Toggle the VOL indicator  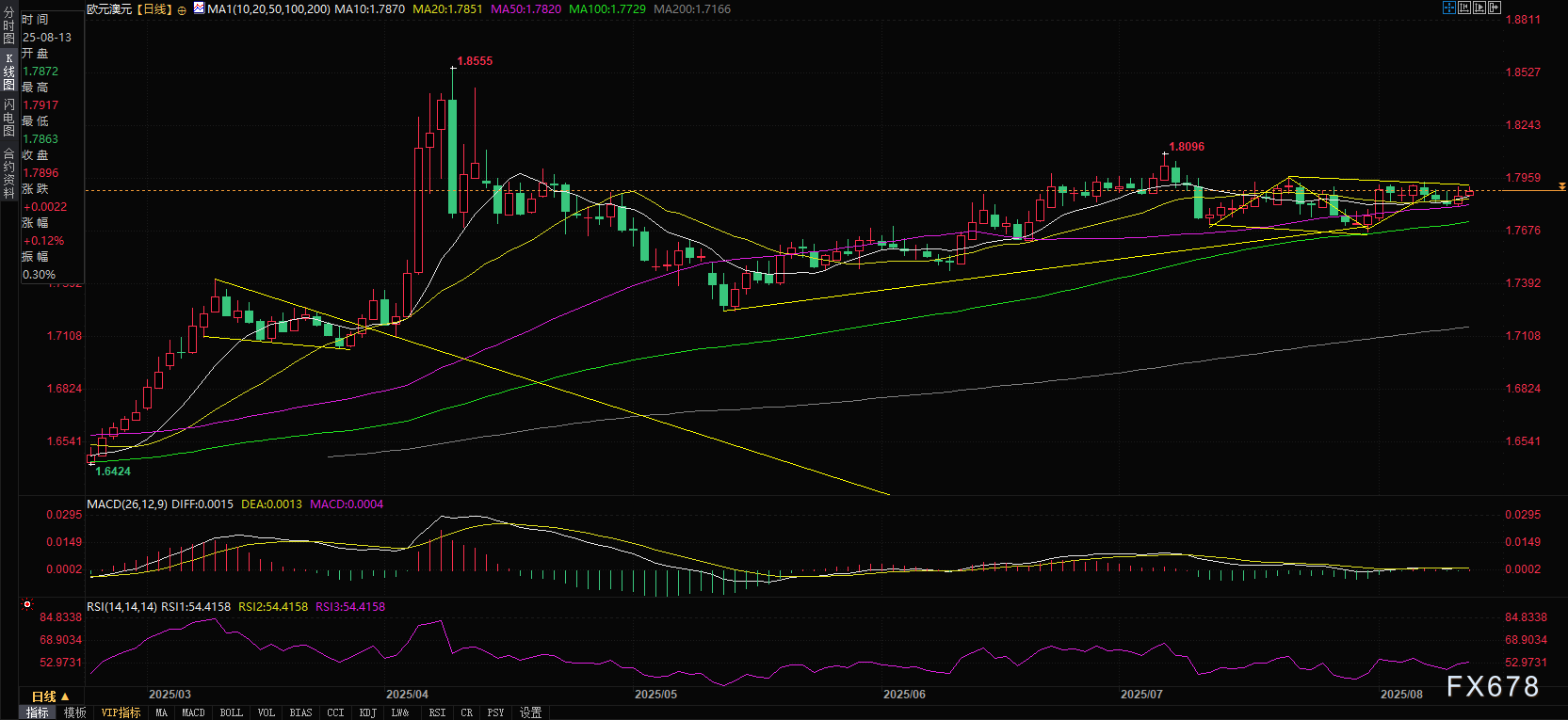[267, 712]
